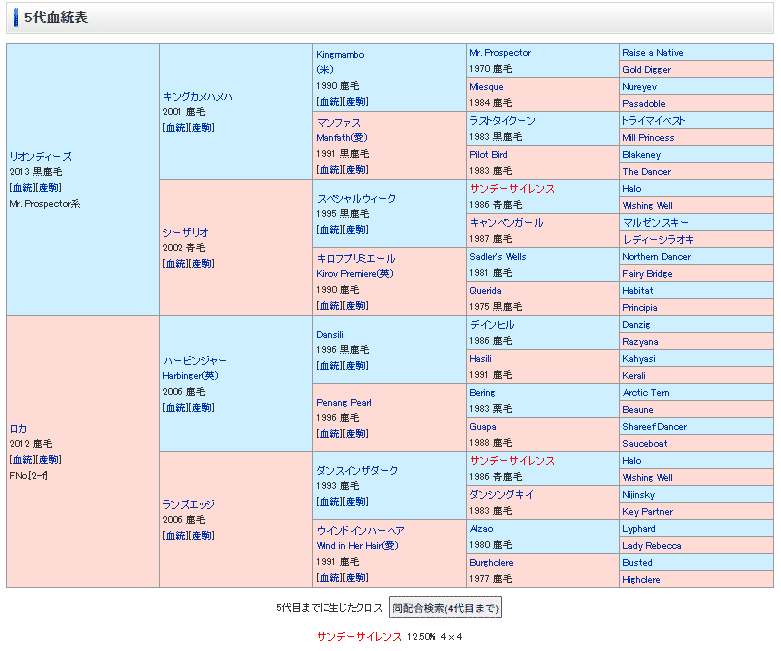Open Habitat link

point(638,290)
